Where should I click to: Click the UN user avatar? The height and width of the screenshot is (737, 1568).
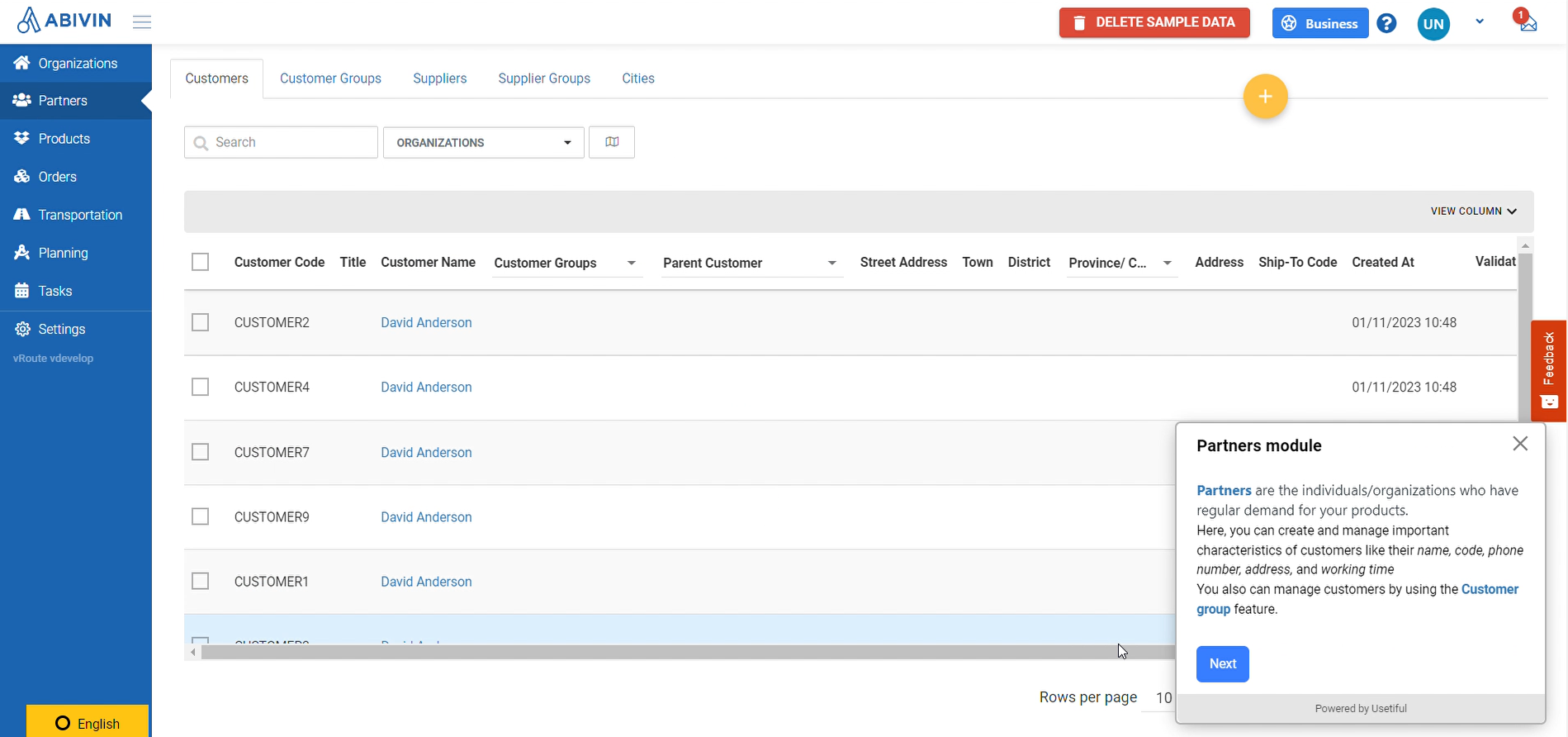tap(1433, 24)
